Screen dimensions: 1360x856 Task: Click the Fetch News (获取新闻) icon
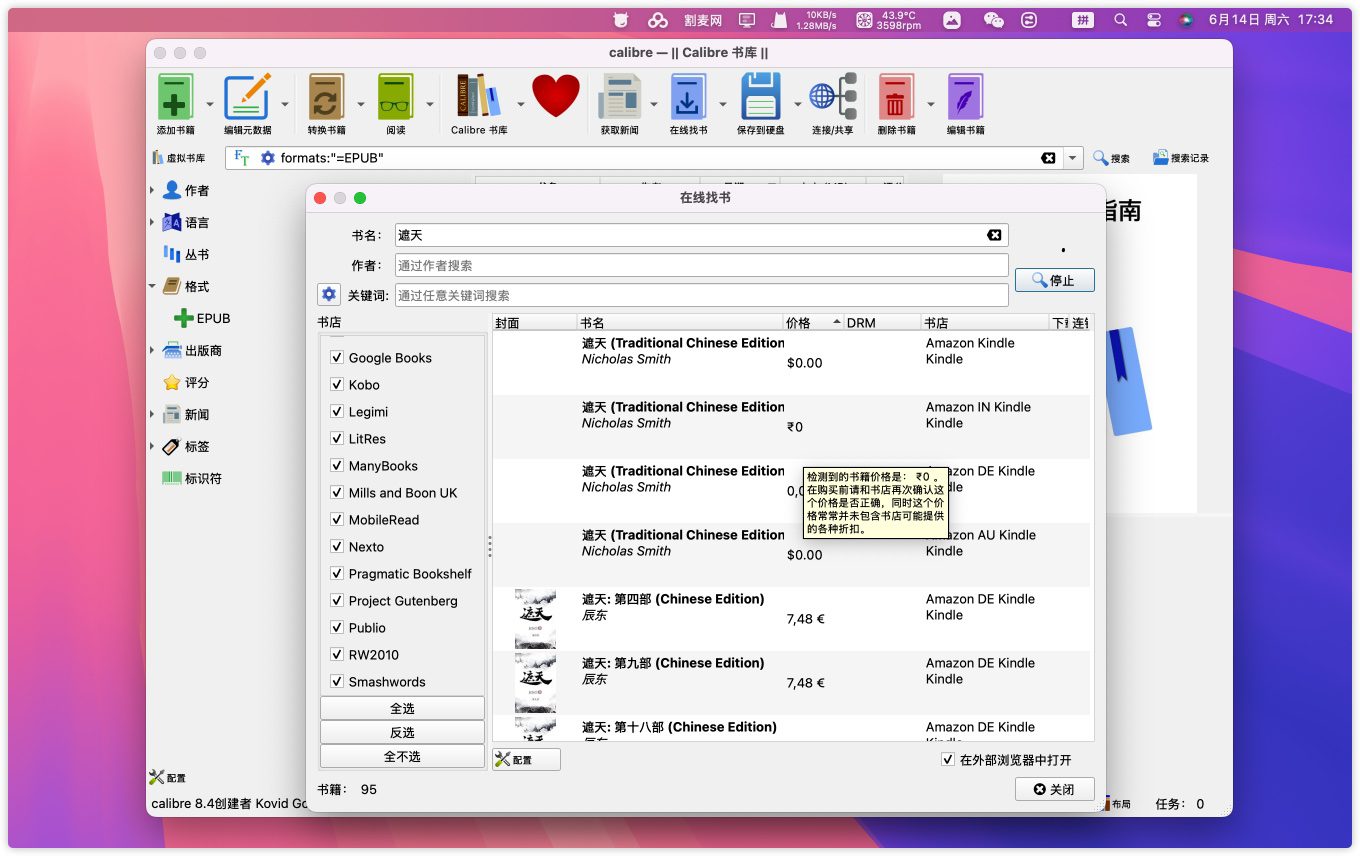[618, 98]
